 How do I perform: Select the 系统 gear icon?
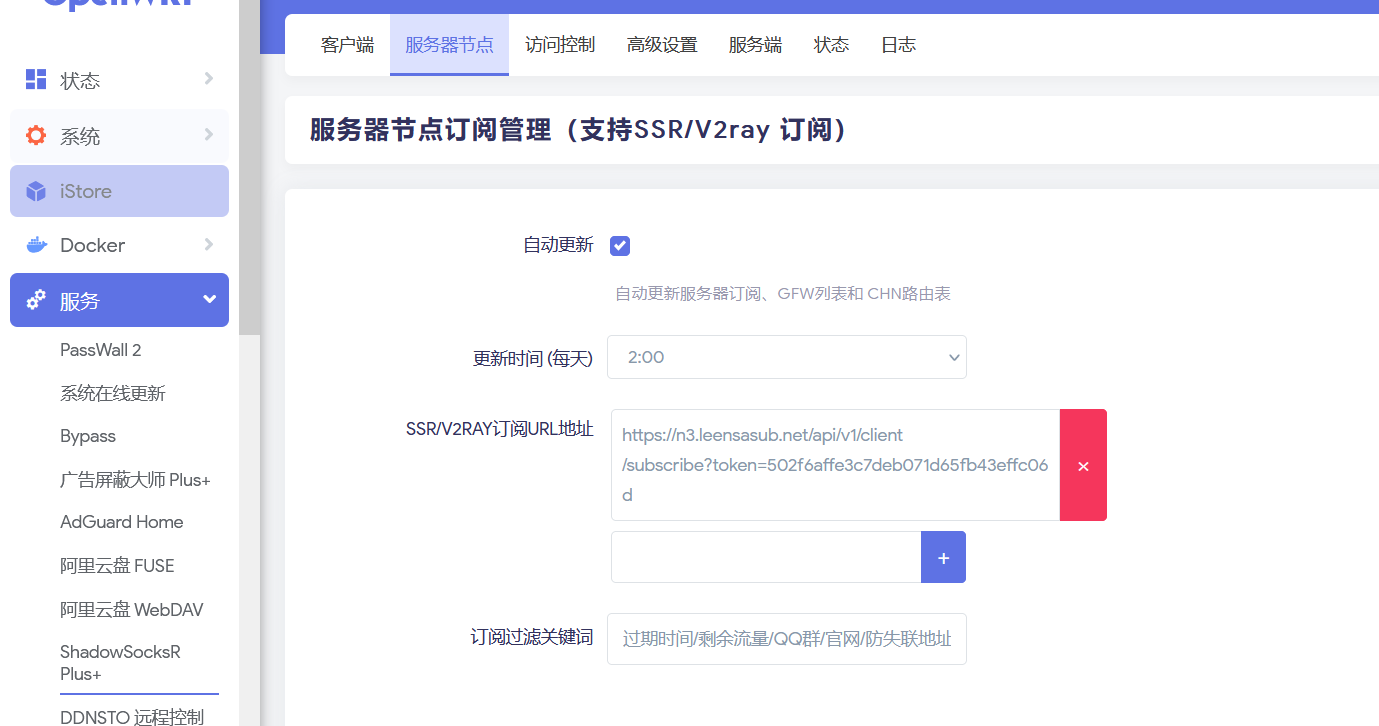point(36,135)
